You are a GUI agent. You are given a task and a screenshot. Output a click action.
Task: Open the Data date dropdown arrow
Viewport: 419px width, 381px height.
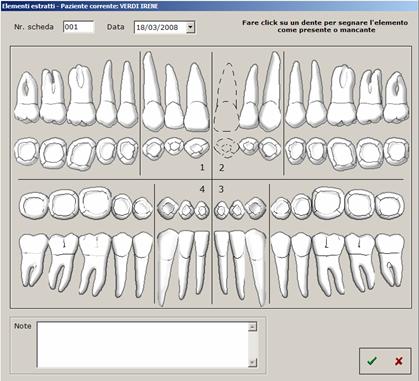click(190, 27)
